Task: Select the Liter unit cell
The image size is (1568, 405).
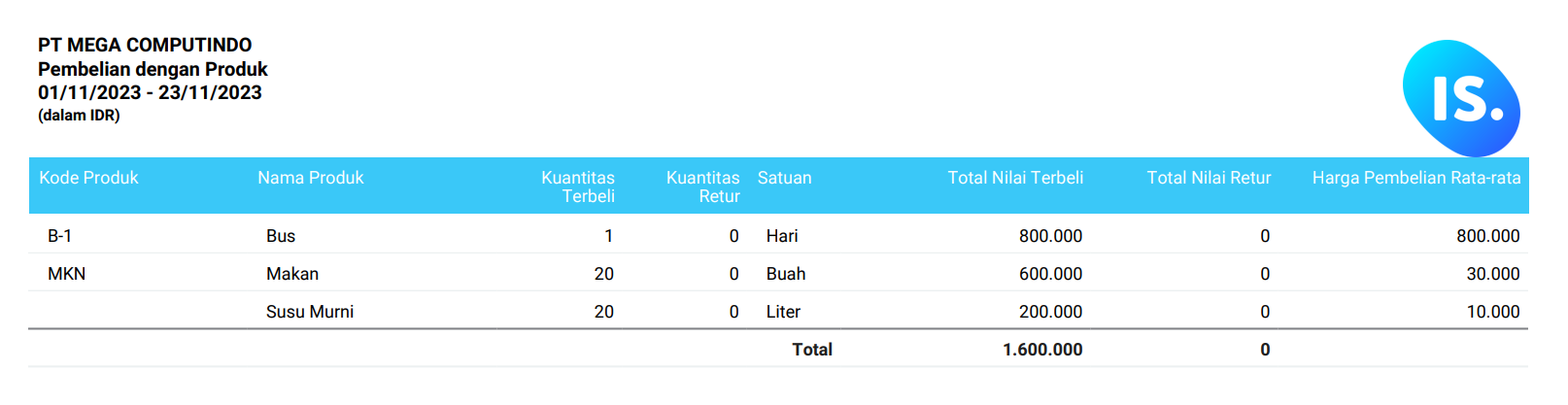Action: pos(783,312)
